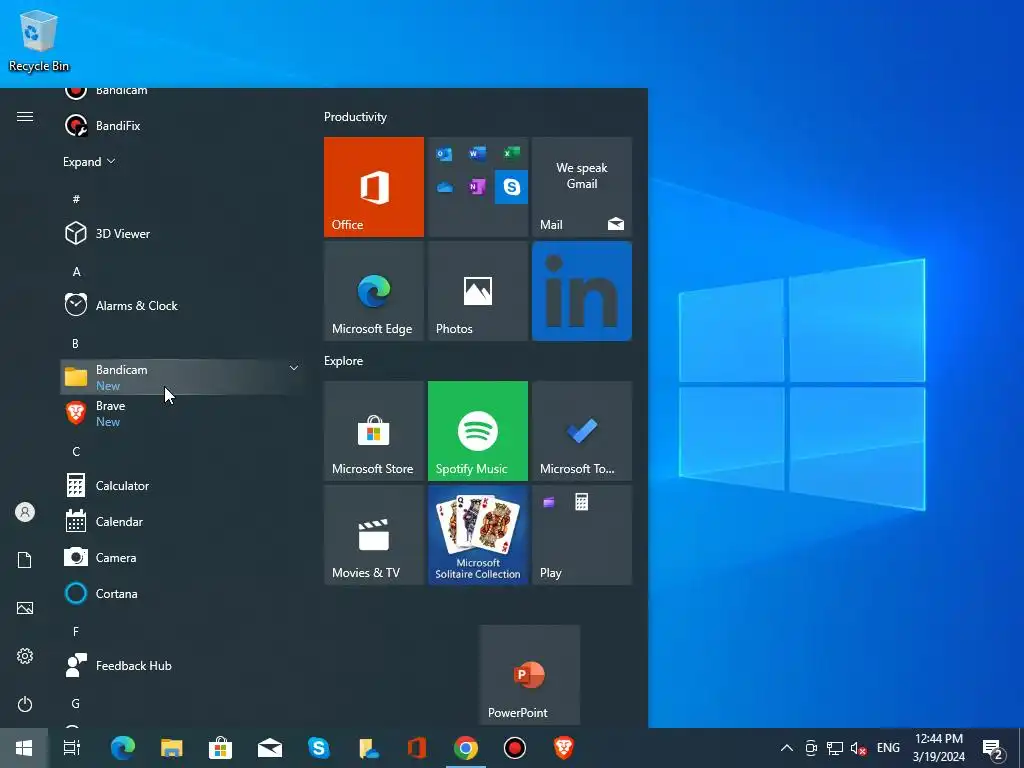Expand the Bandicam folder in app list

click(182, 377)
